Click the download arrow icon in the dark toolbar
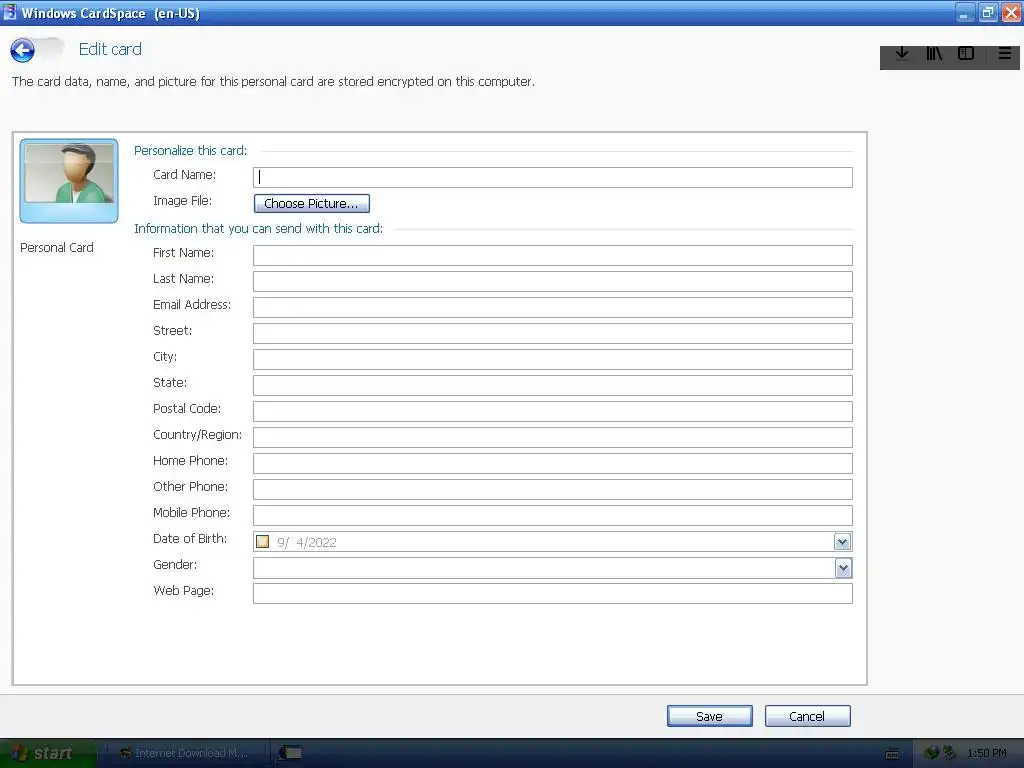The height and width of the screenshot is (768, 1024). 902,54
